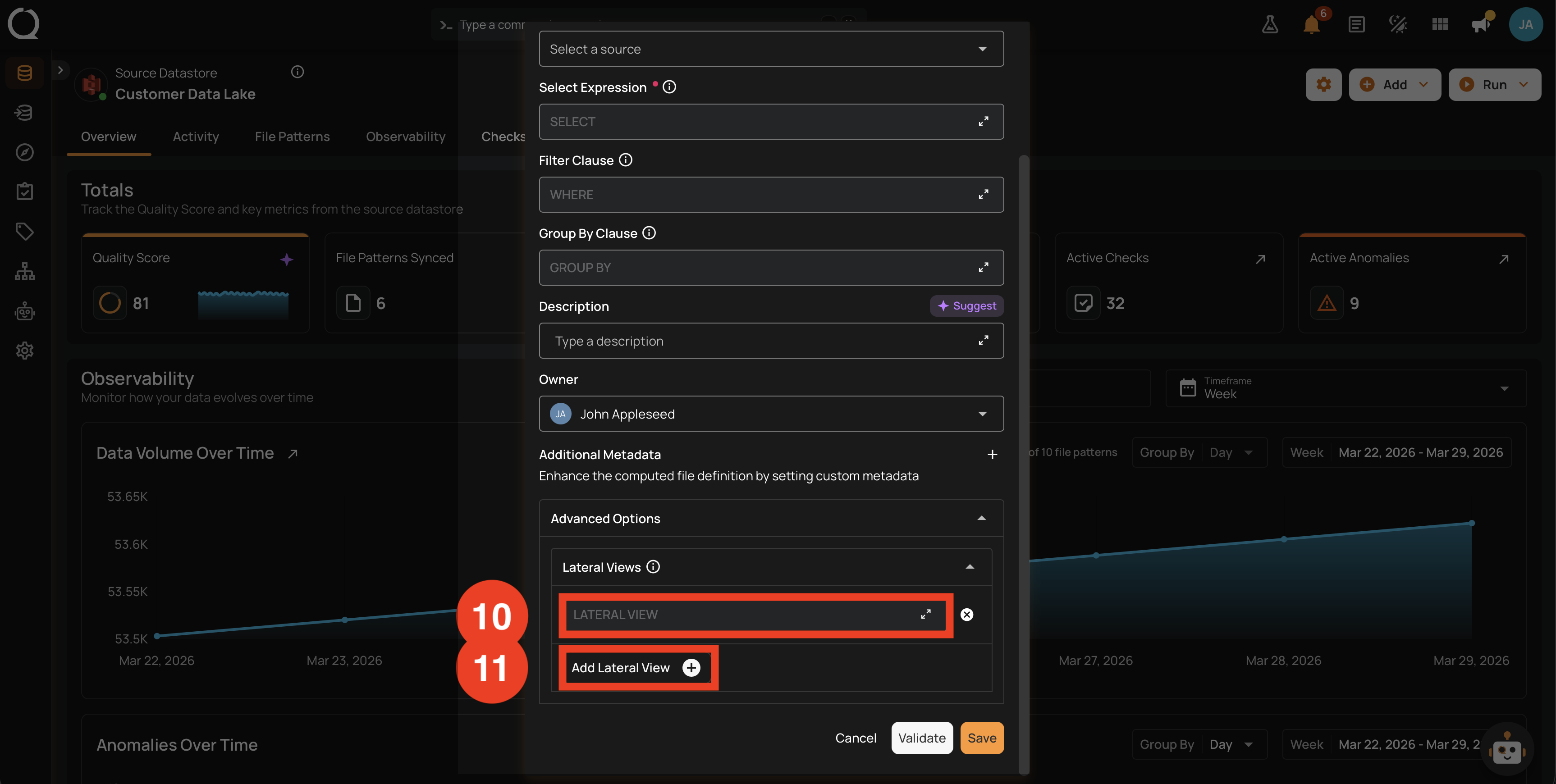The height and width of the screenshot is (784, 1556).
Task: Show info for Lateral Views
Action: click(653, 566)
